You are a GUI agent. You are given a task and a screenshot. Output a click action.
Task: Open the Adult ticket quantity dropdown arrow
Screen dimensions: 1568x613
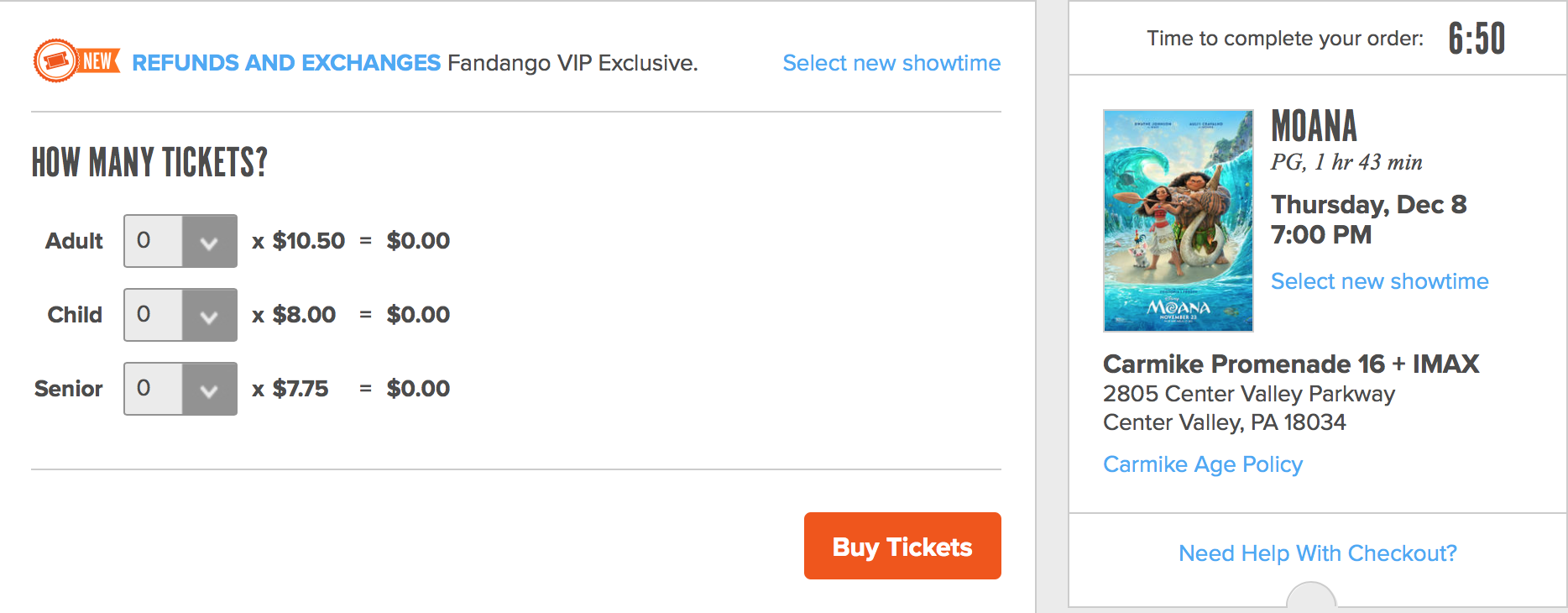coord(209,242)
